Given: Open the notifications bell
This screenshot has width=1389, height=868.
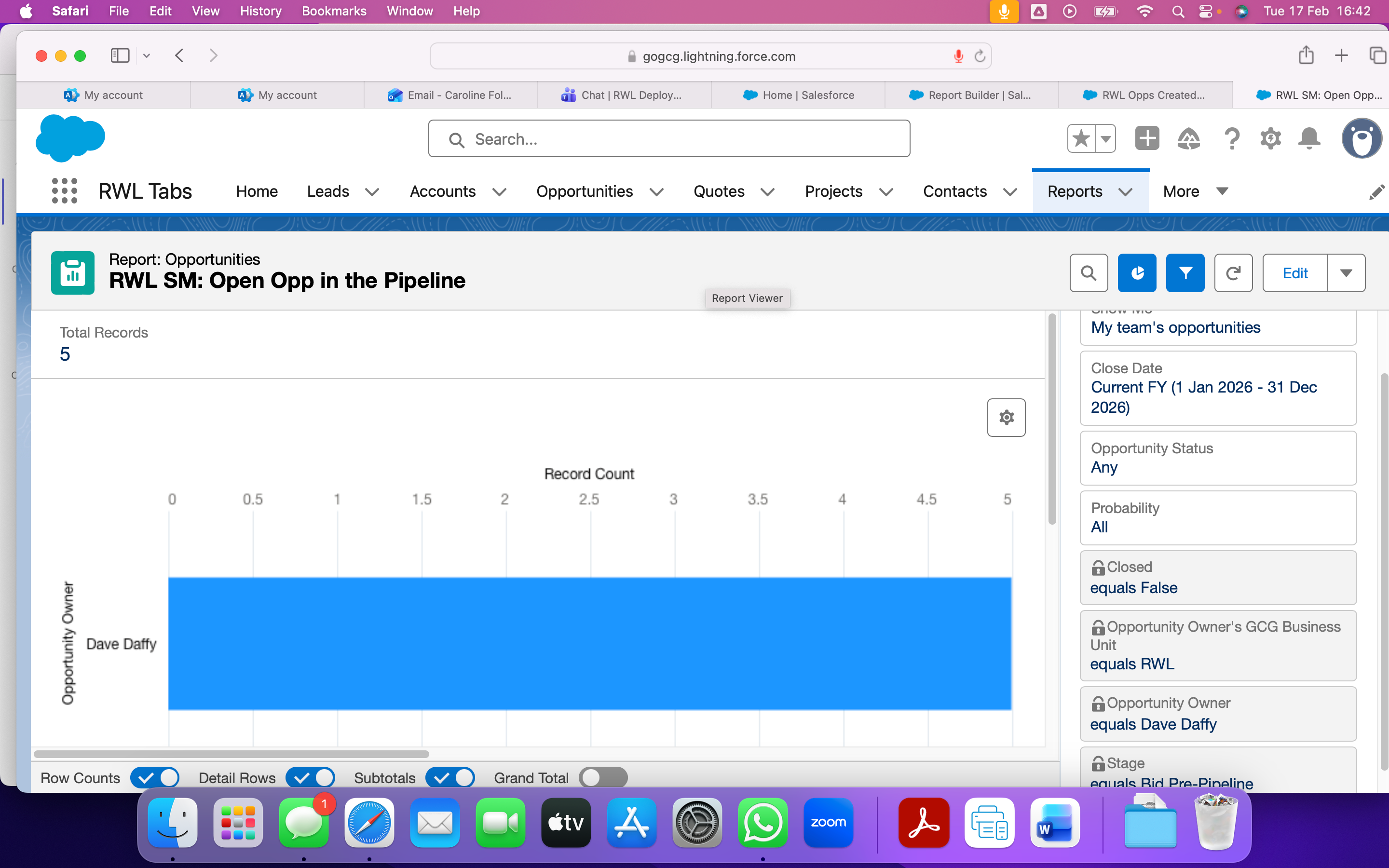Looking at the screenshot, I should point(1308,139).
